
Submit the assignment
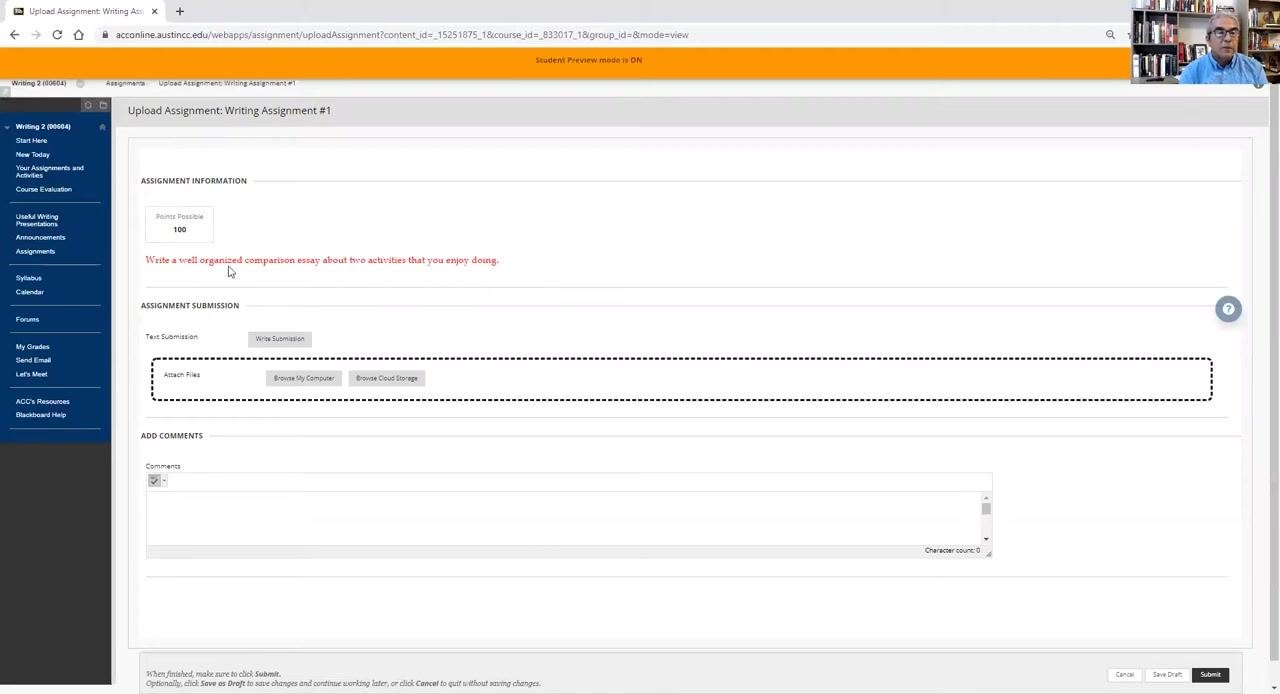pos(1211,675)
